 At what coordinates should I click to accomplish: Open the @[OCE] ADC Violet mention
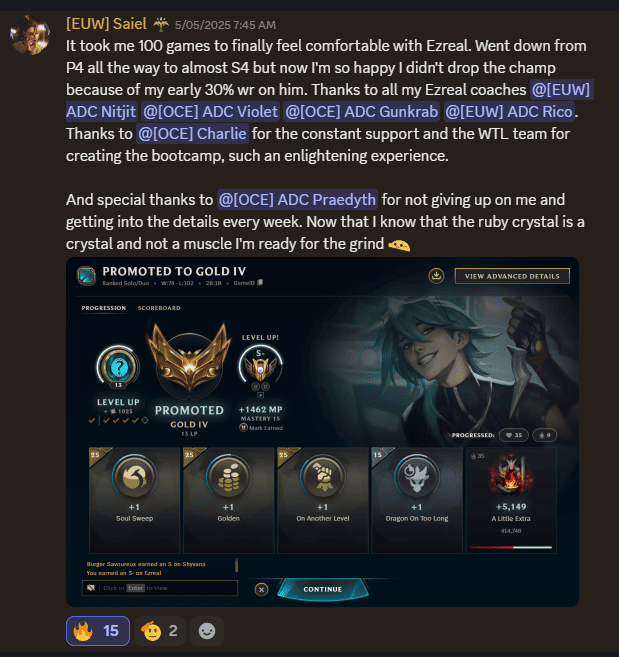pos(210,111)
